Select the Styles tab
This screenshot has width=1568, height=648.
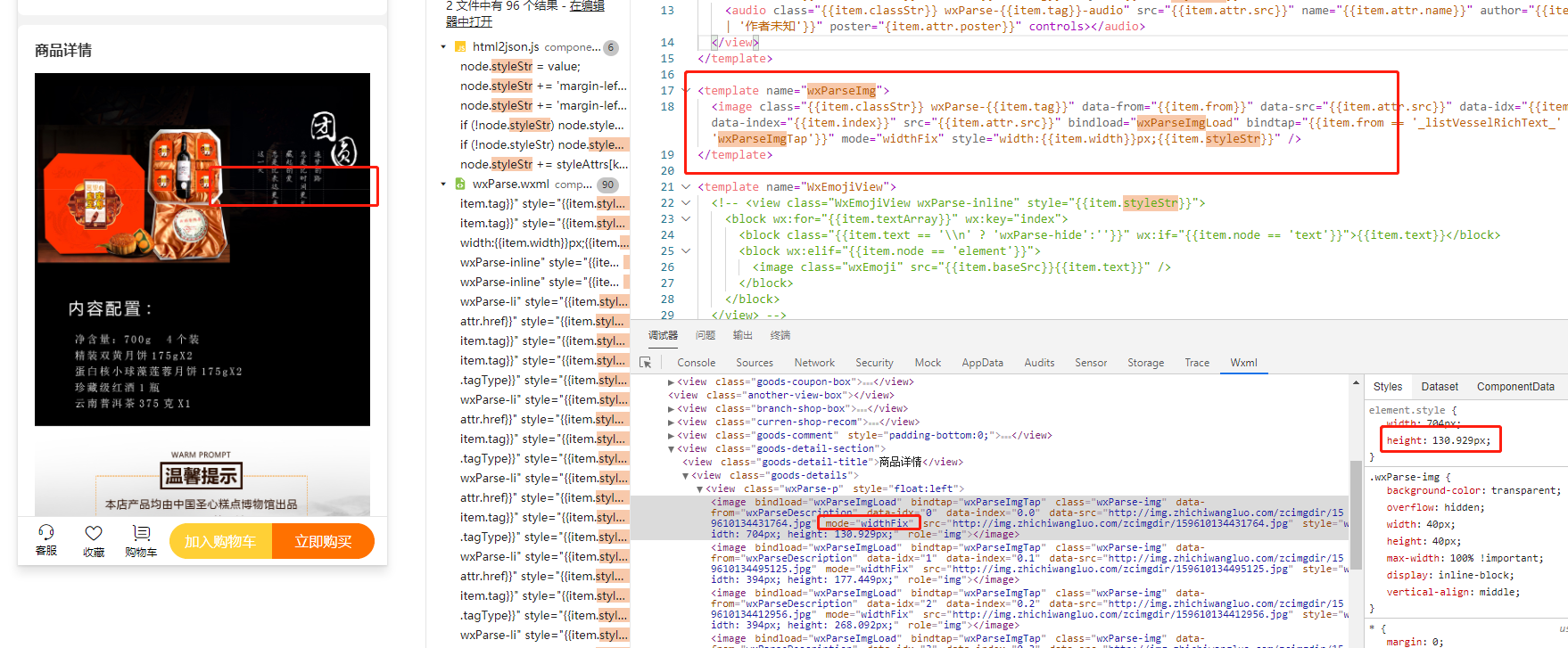(1388, 387)
